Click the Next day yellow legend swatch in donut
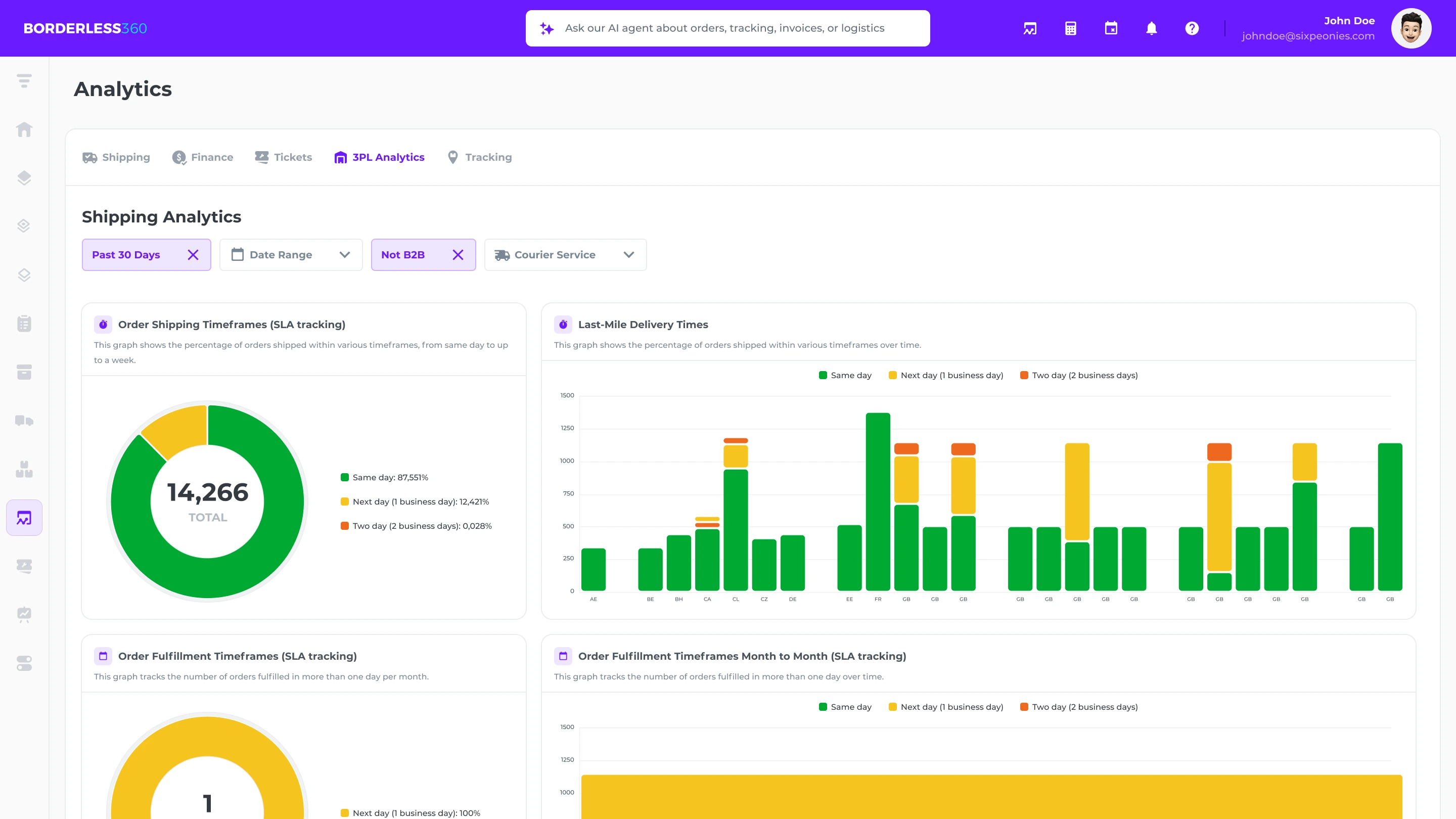 [345, 502]
